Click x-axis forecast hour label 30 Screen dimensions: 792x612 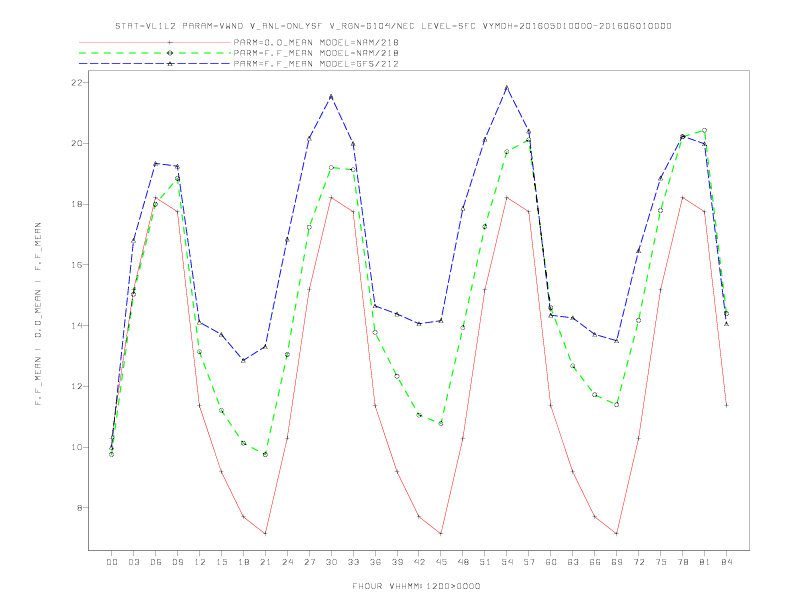coord(331,562)
